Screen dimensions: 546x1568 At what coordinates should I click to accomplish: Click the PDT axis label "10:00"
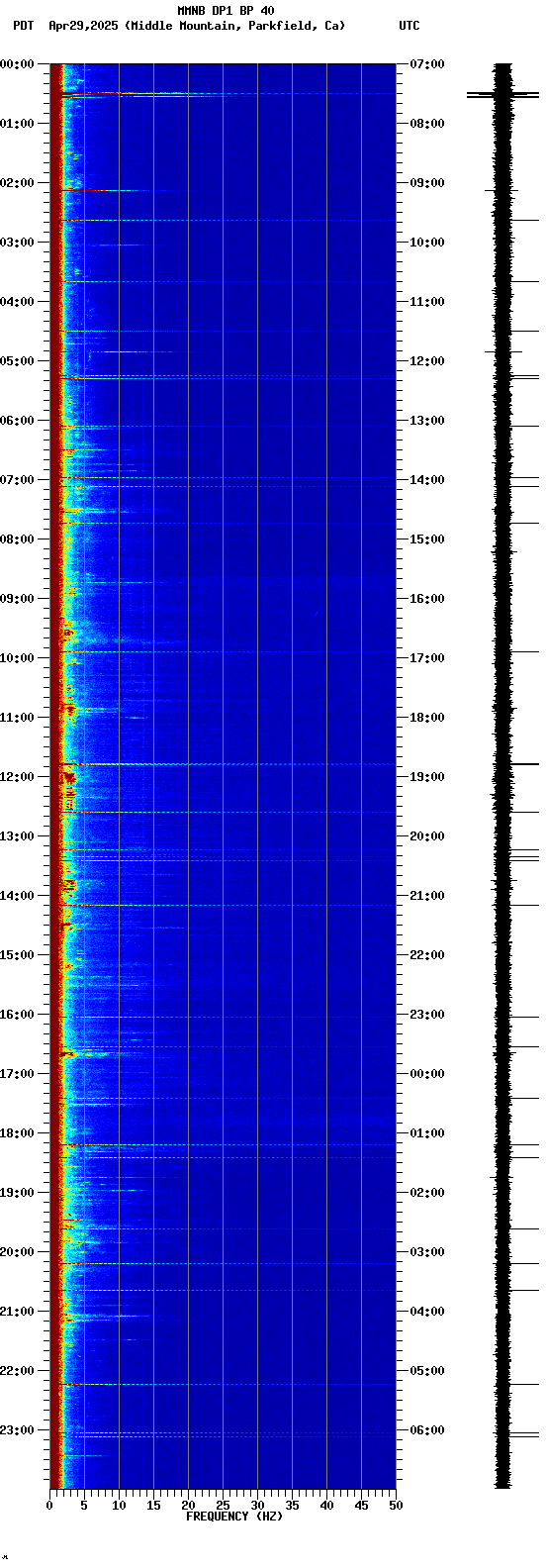(17, 658)
